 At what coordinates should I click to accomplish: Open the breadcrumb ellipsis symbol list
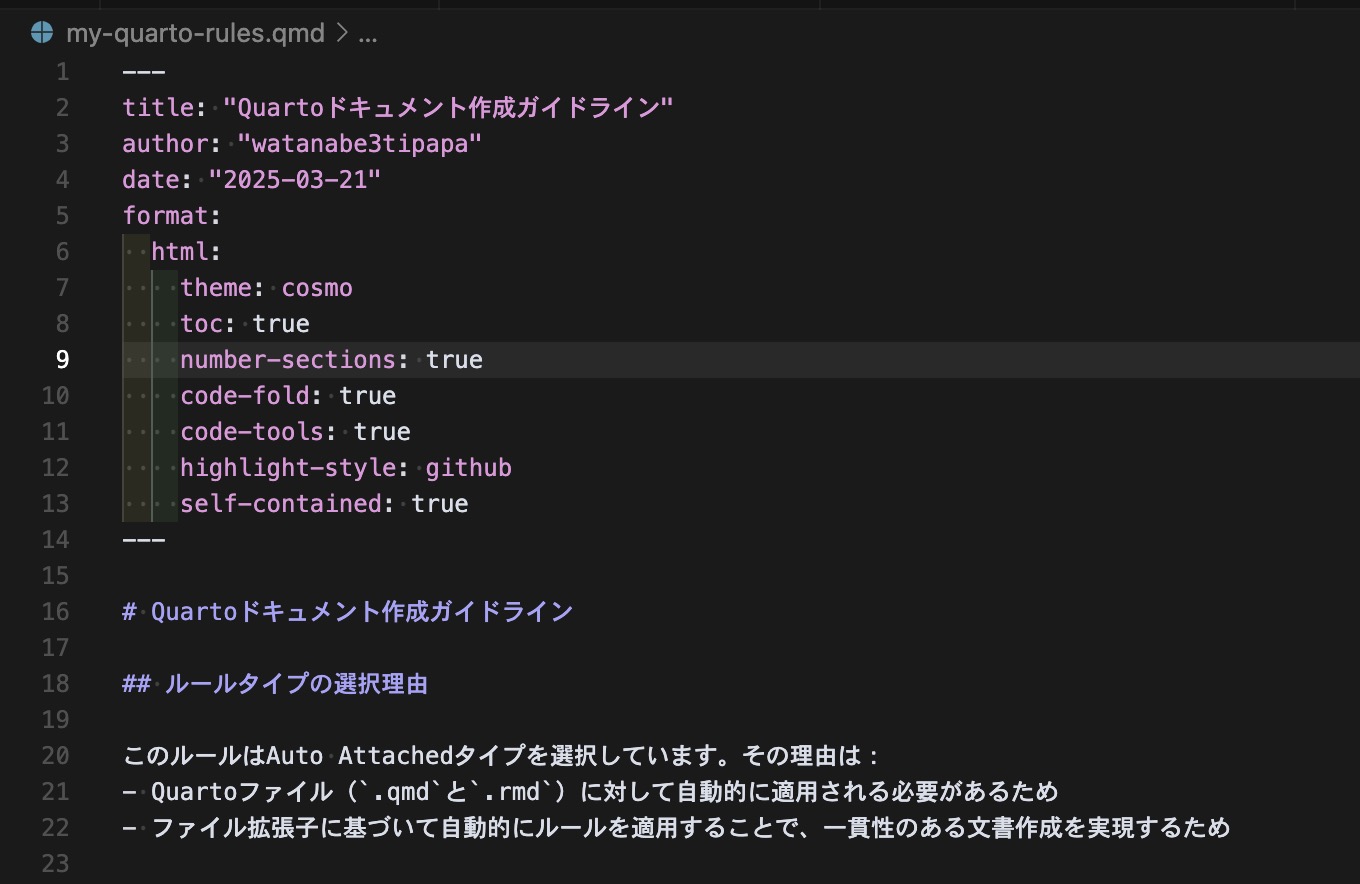click(x=368, y=34)
